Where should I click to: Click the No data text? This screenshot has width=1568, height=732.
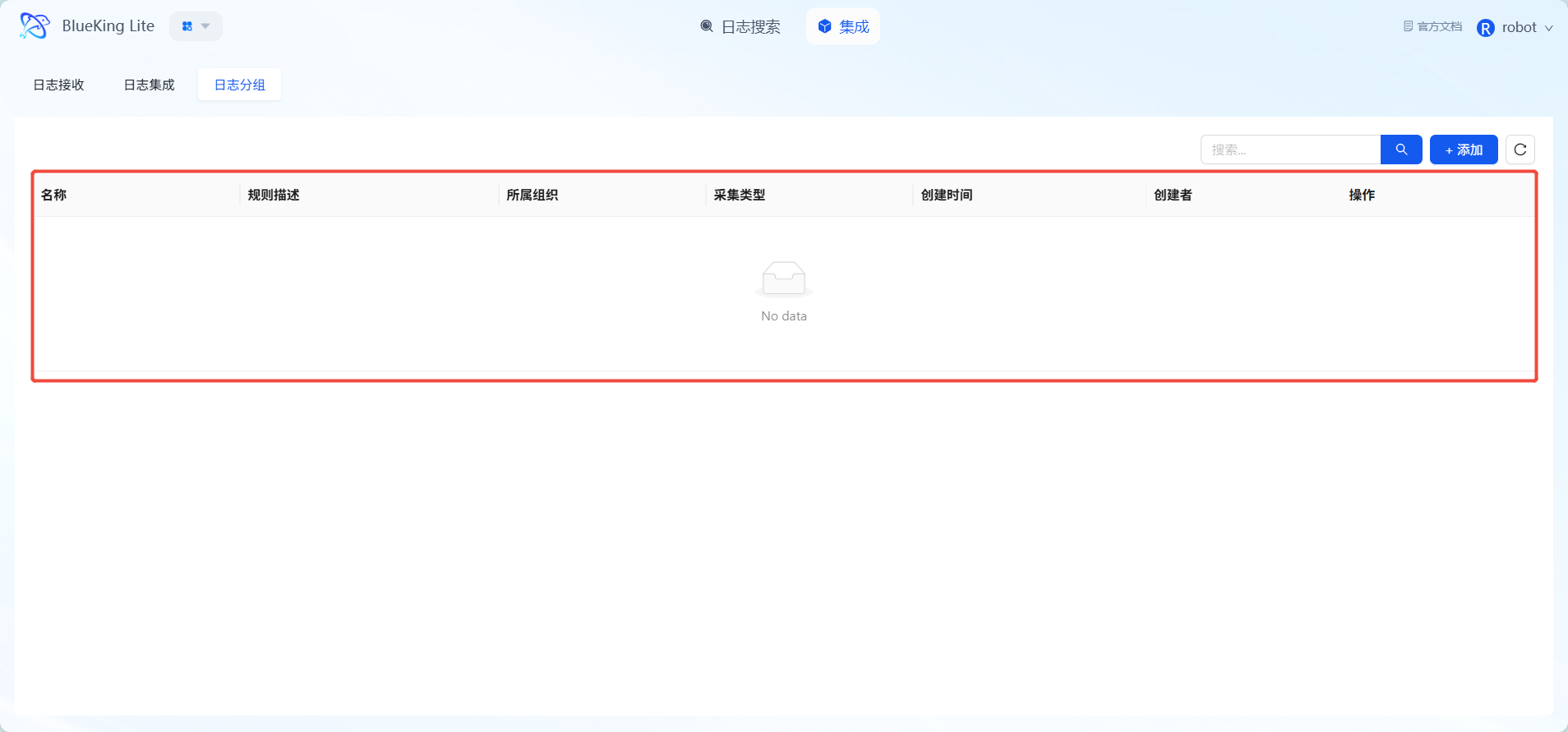[784, 316]
